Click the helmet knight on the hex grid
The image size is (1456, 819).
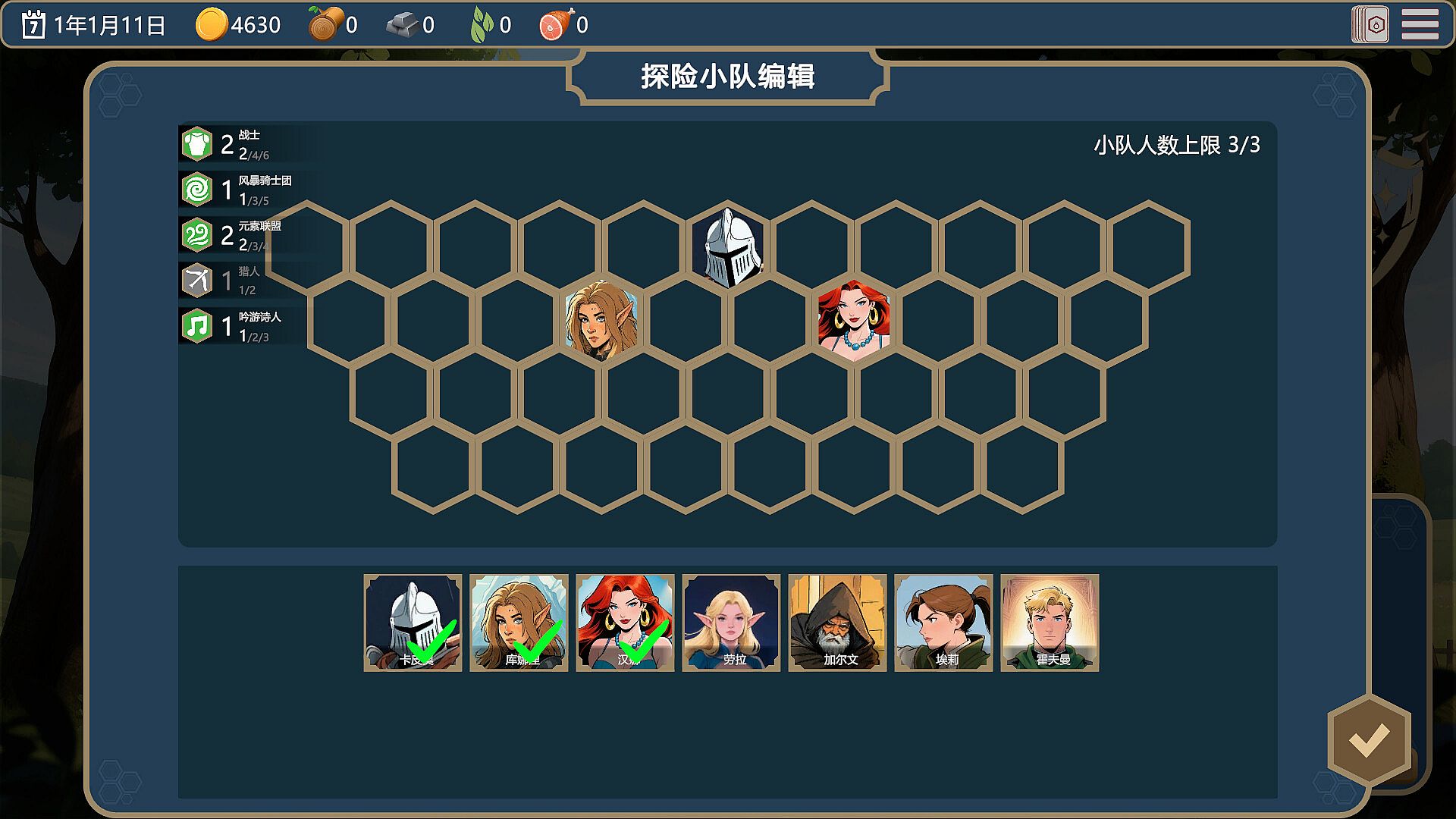[730, 247]
